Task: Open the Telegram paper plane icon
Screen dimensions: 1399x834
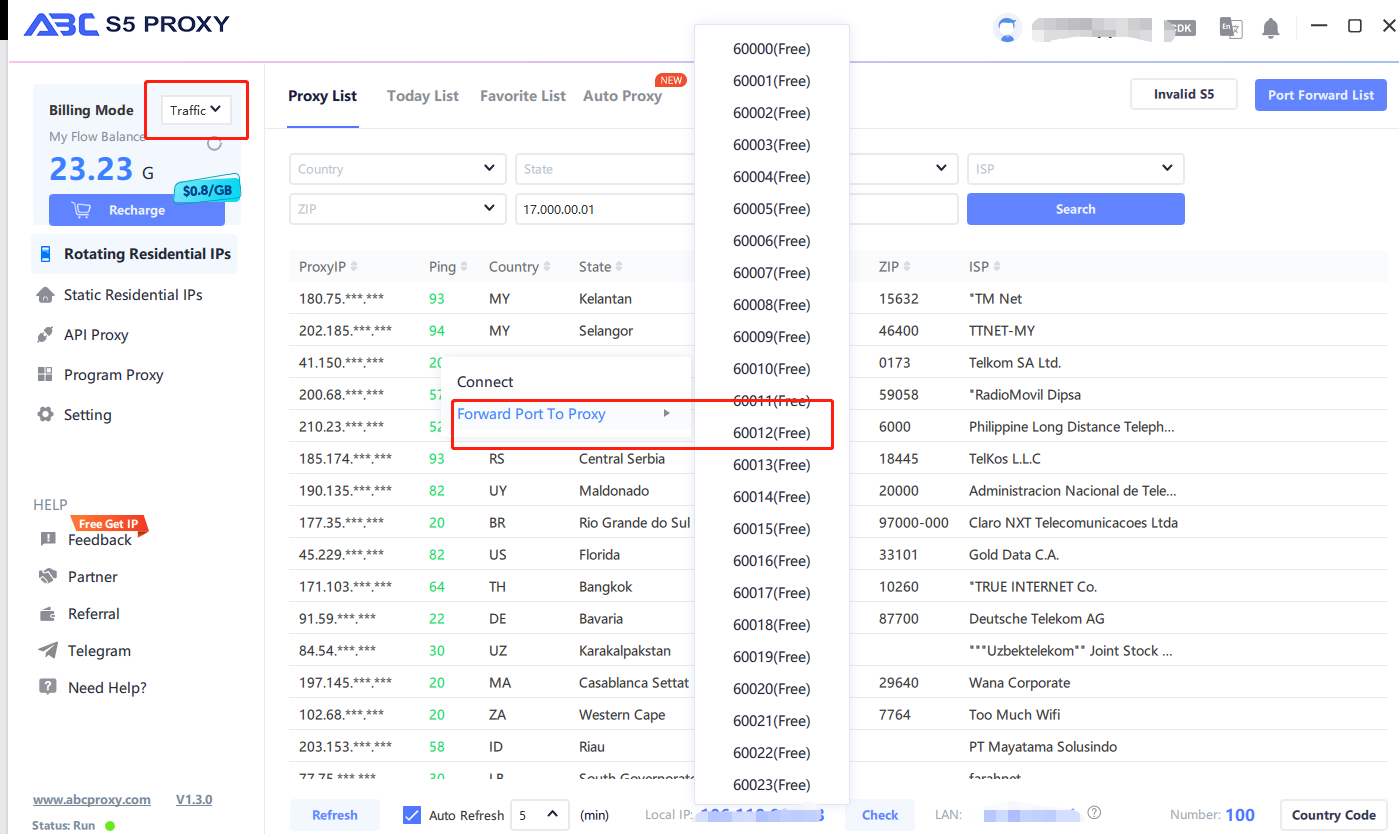Action: (x=48, y=651)
